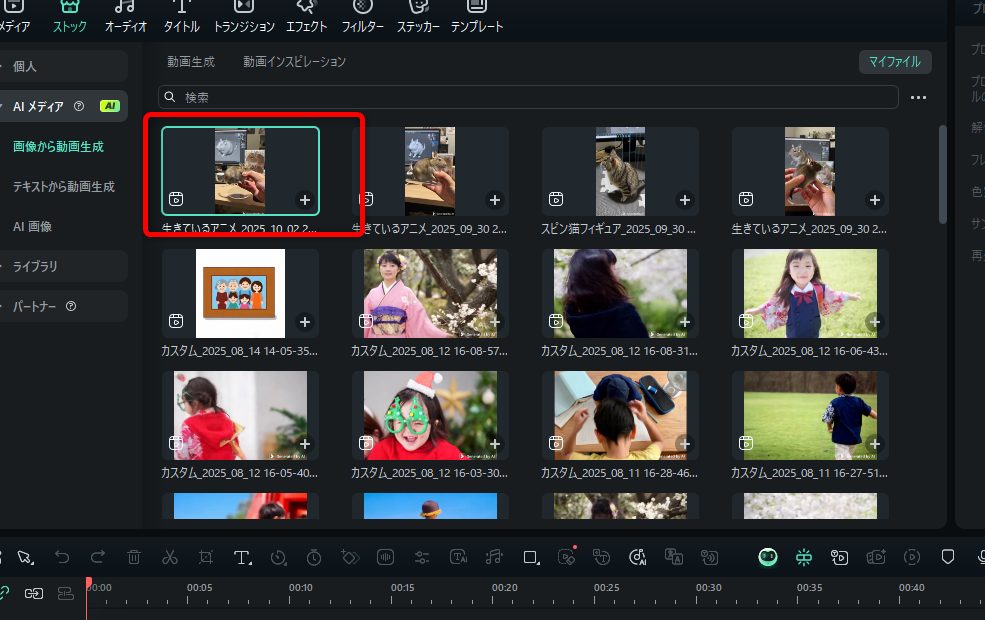985x620 pixels.
Task: Open the three-dot more options menu
Action: point(918,97)
